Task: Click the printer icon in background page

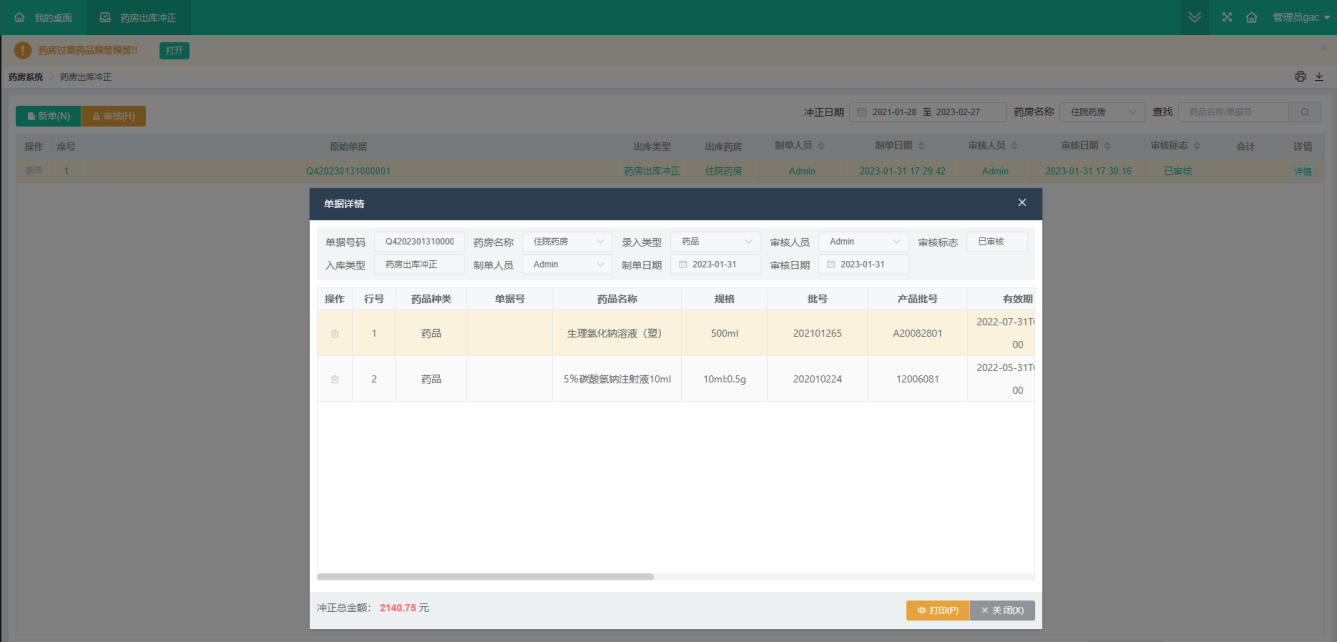Action: tap(1300, 77)
